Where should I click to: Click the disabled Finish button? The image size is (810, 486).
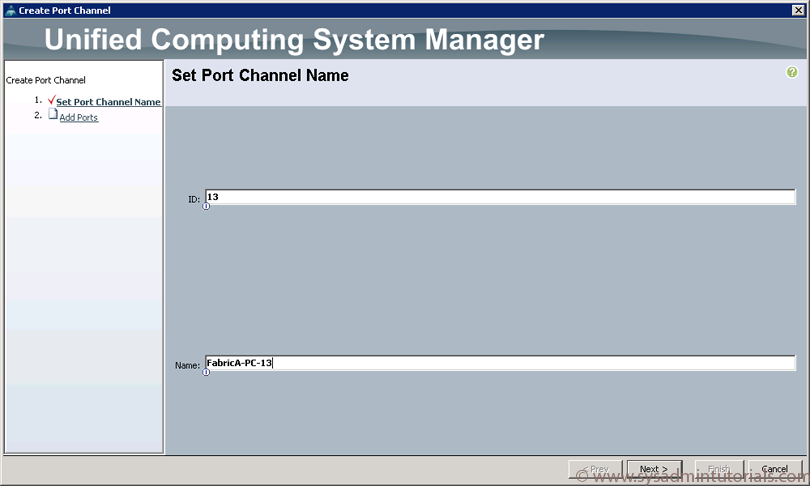tap(719, 469)
